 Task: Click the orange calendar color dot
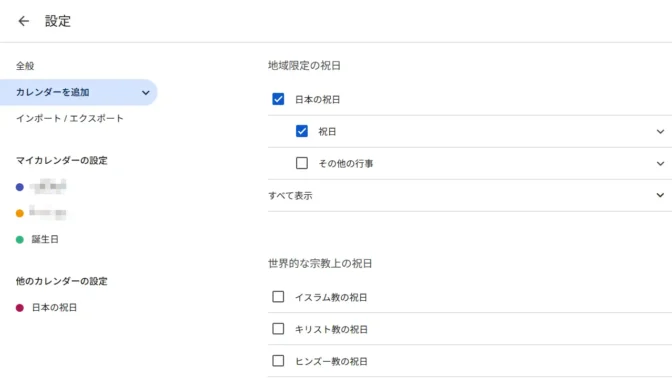click(x=20, y=213)
